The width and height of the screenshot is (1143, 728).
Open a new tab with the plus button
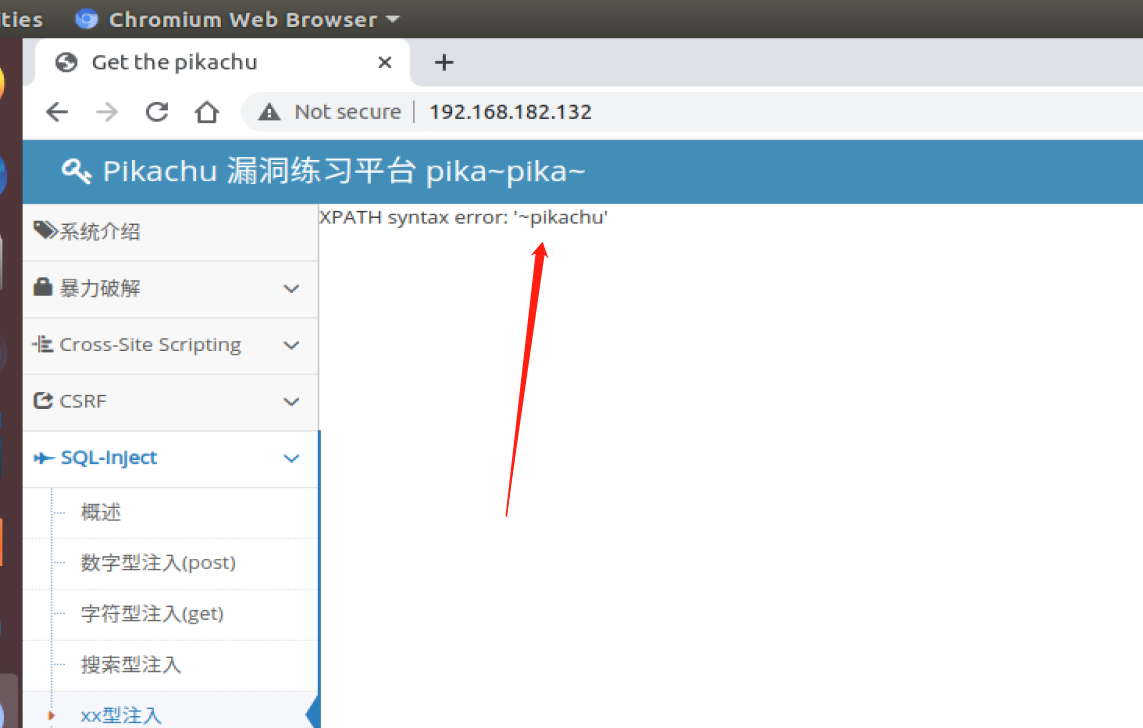coord(444,63)
